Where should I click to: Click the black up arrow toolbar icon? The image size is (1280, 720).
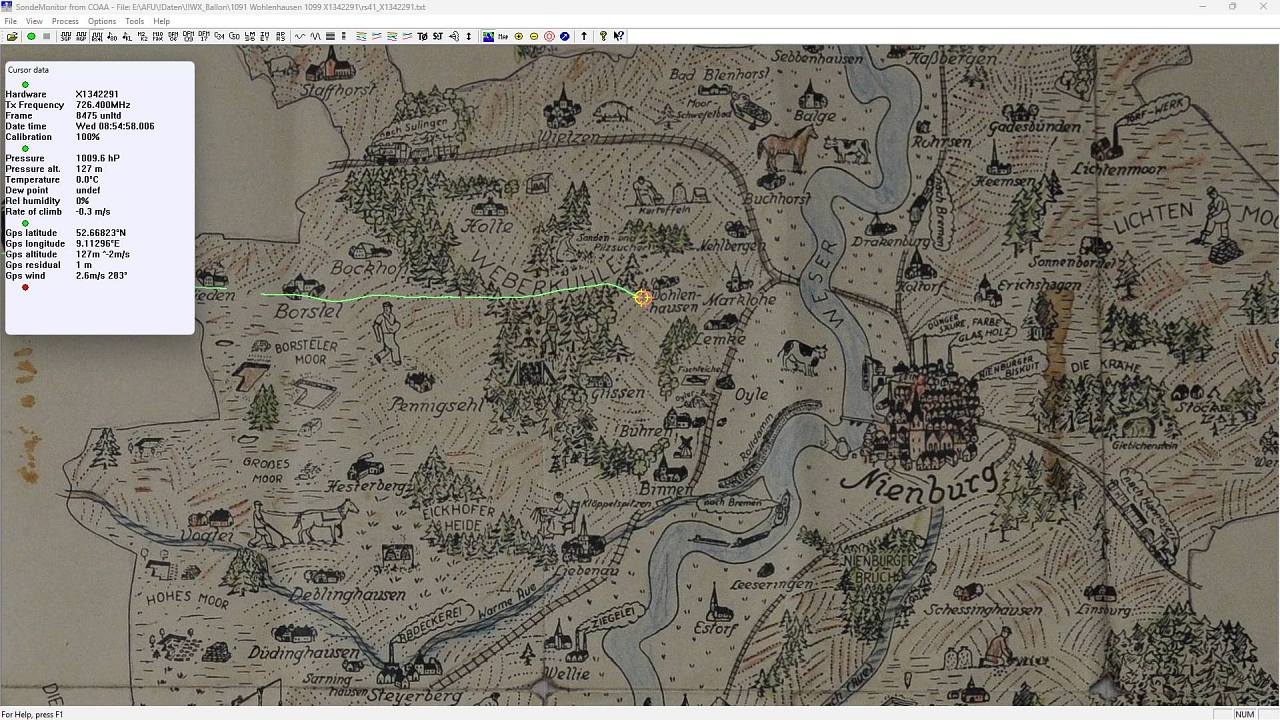[x=584, y=36]
